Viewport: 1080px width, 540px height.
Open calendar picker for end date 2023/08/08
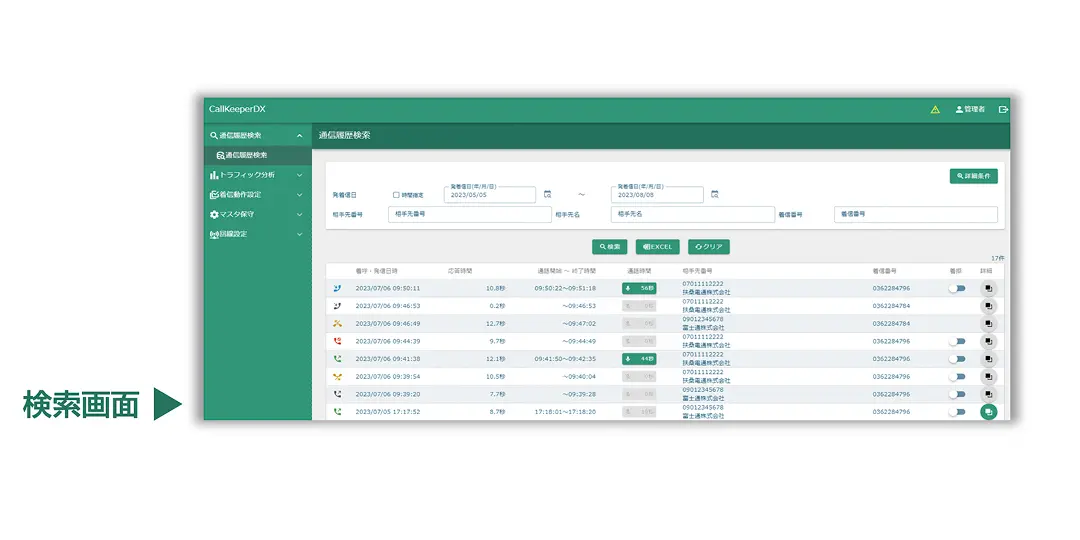click(x=715, y=194)
